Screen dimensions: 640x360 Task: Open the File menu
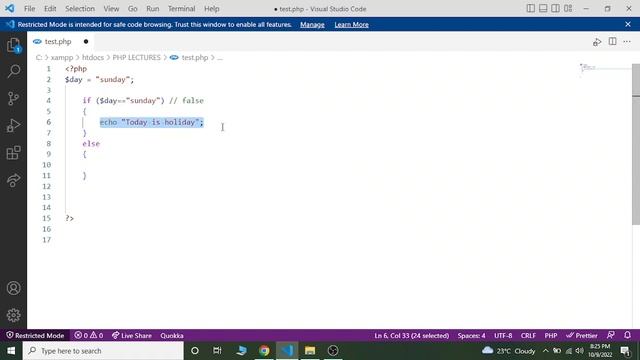coord(29,9)
